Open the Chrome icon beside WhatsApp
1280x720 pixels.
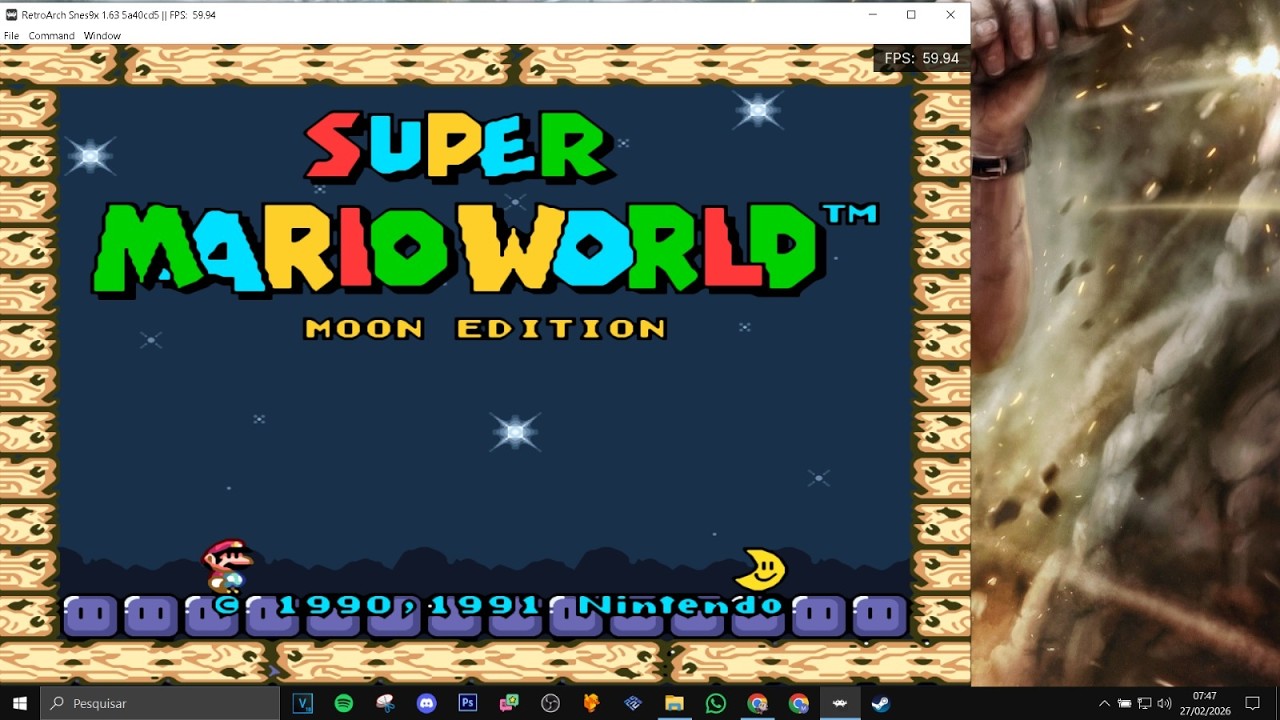[757, 703]
